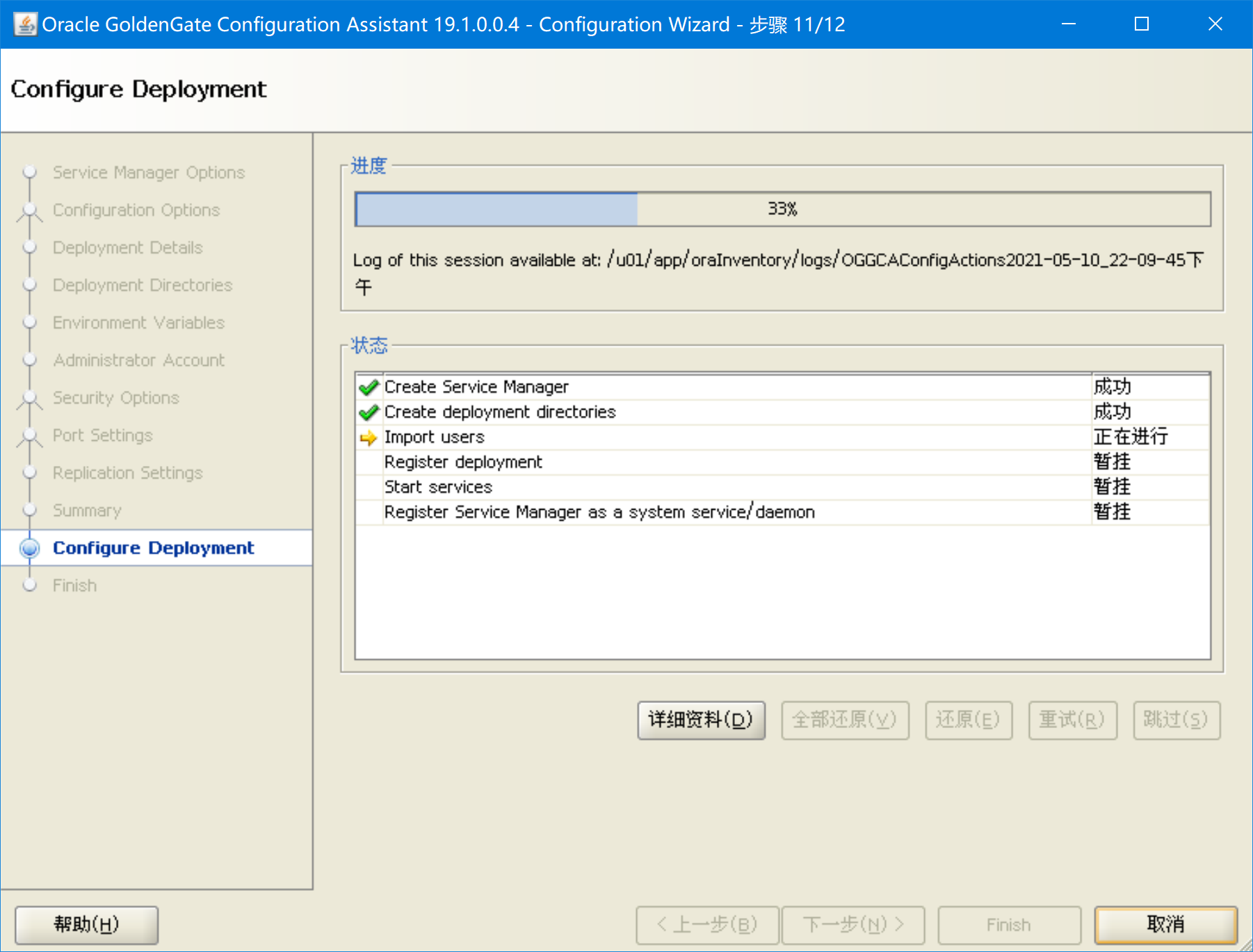Click 暂挂 status of Register deployment
The height and width of the screenshot is (952, 1253).
click(x=1113, y=462)
